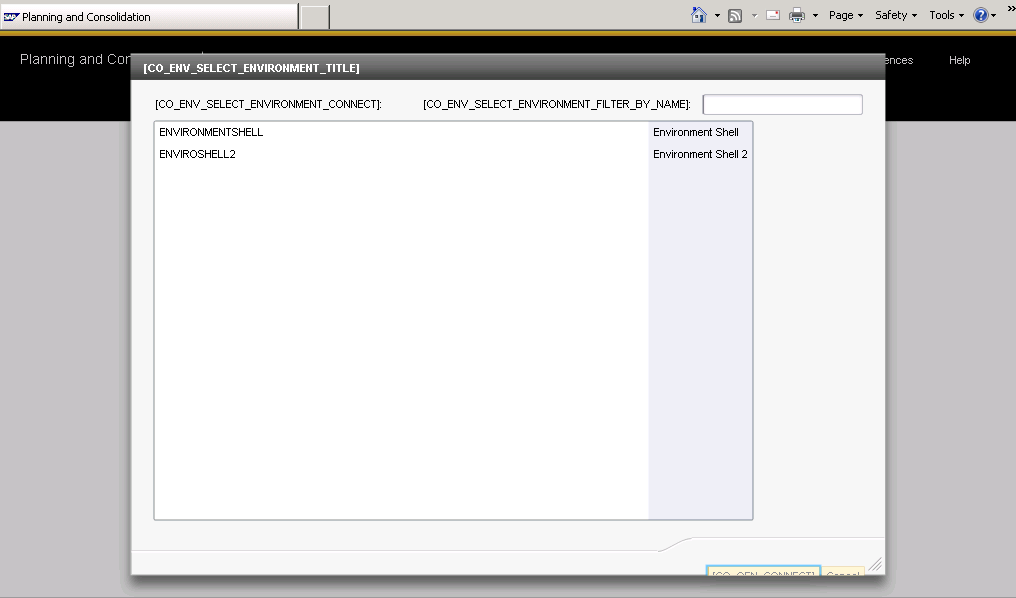Click the Environment Shell 2 description cell

pos(700,154)
